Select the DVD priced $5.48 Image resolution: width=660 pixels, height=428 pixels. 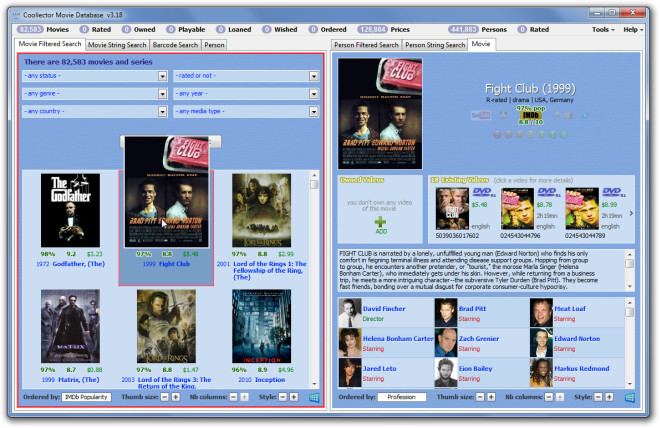coord(452,208)
